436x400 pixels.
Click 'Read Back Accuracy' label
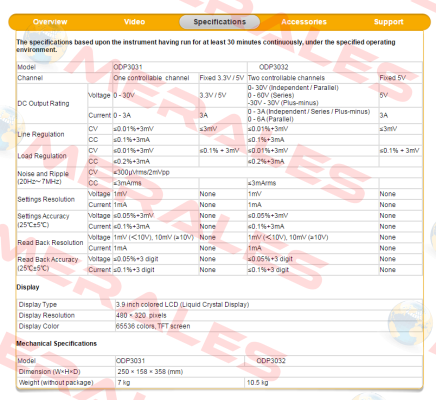(48, 259)
